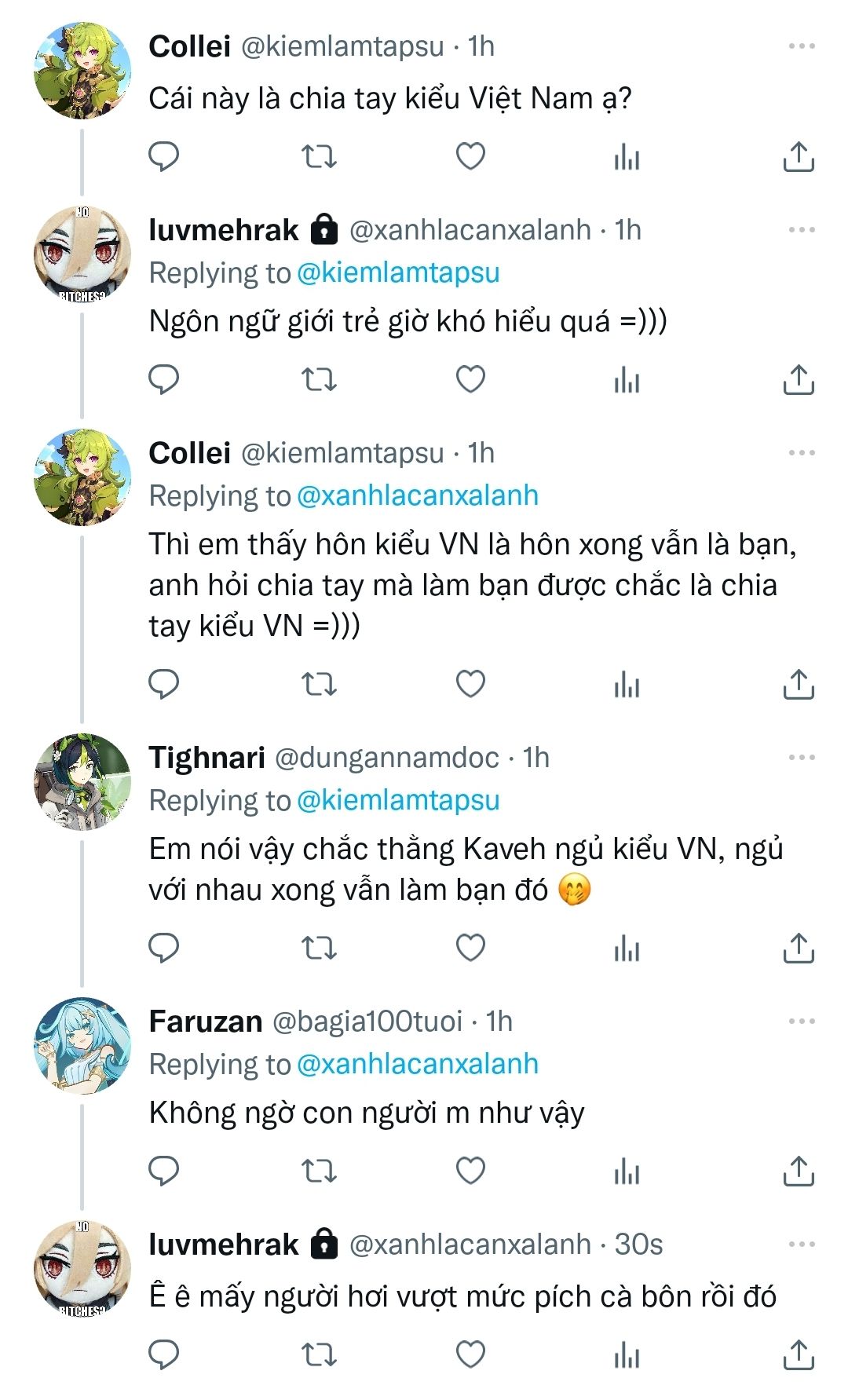View analytics of Collei's hôn kiểu VN tweet

tap(627, 685)
